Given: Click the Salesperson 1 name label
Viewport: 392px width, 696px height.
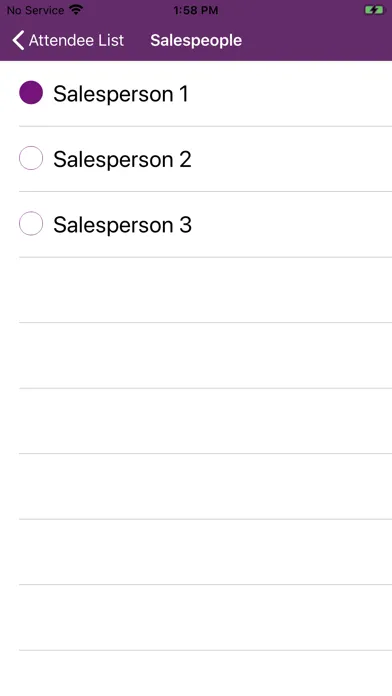Looking at the screenshot, I should [121, 94].
